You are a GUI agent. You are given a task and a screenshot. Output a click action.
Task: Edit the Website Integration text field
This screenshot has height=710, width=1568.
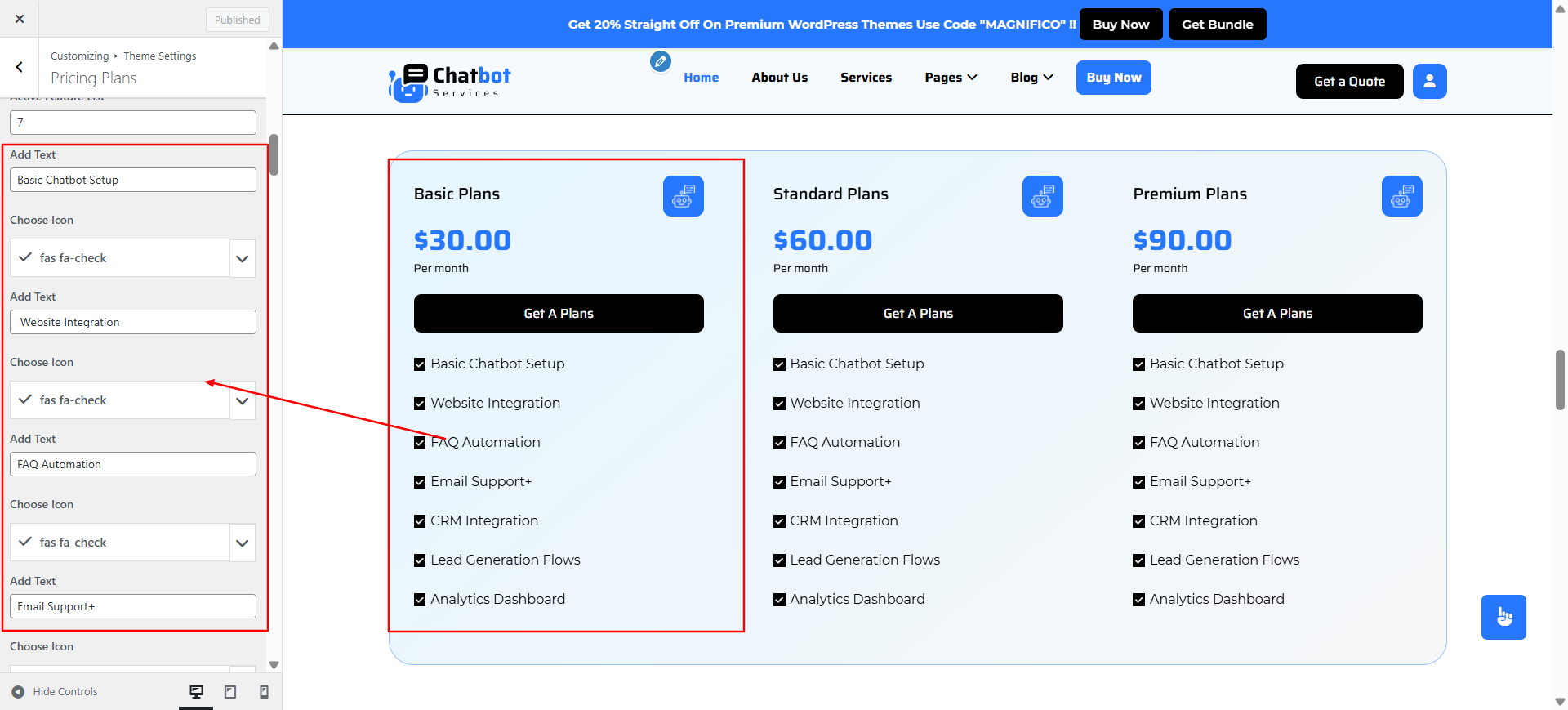pos(133,322)
